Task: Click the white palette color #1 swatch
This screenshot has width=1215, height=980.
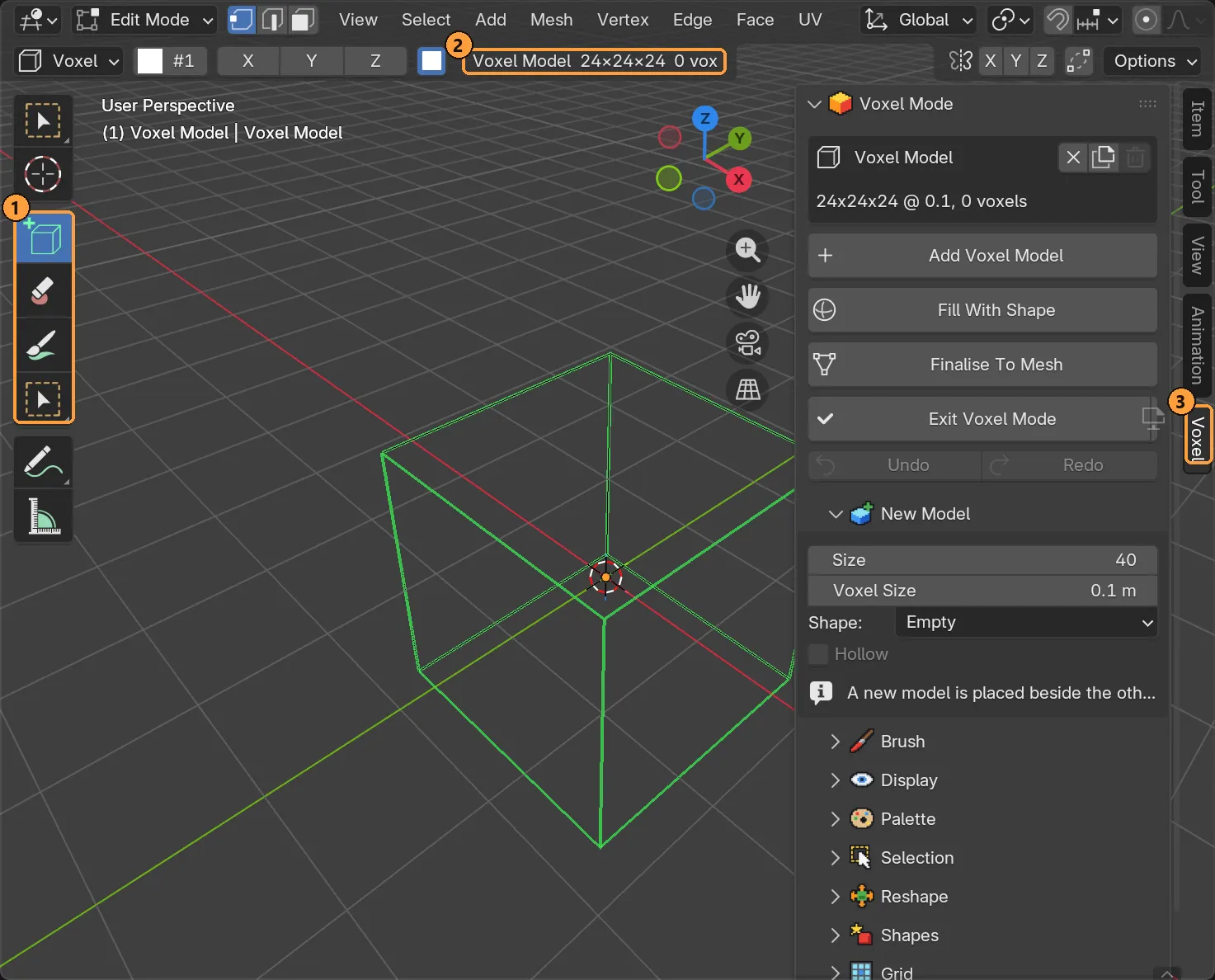Action: (149, 61)
